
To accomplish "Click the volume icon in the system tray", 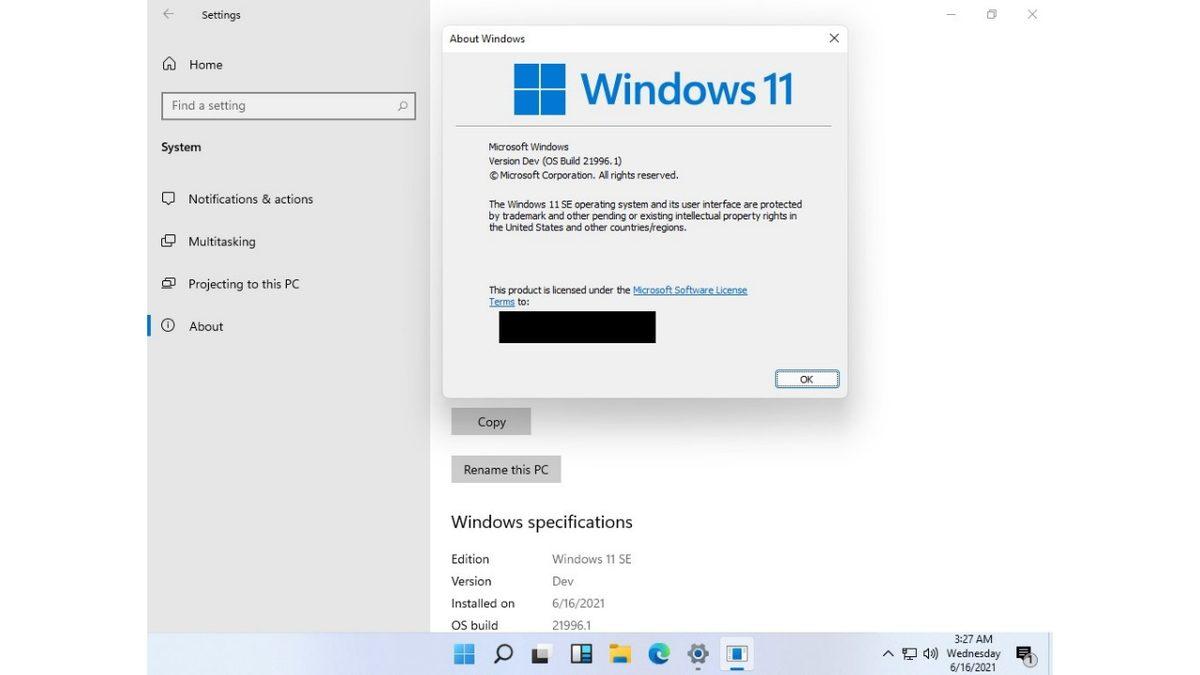I will (932, 653).
